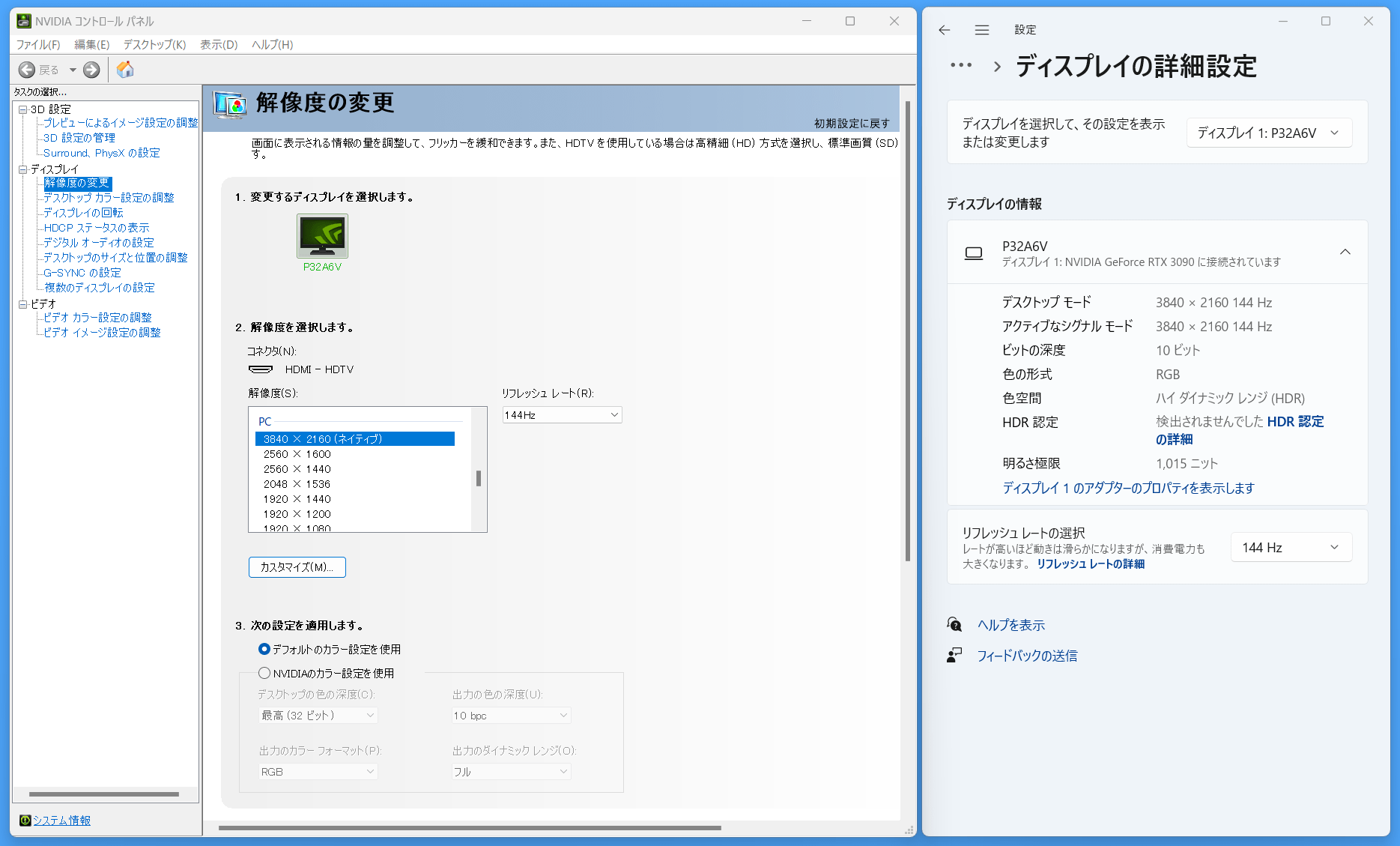Select resolution 2048 × 1536

tap(297, 484)
